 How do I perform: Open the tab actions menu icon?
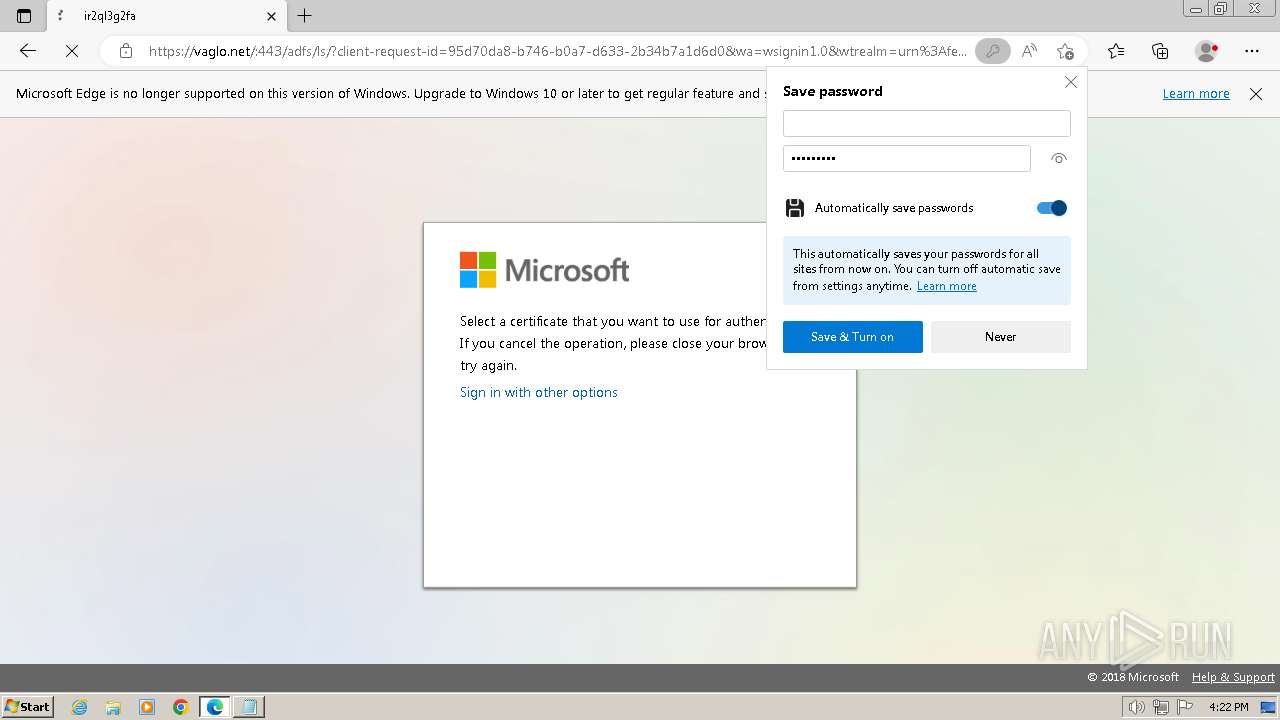(24, 16)
